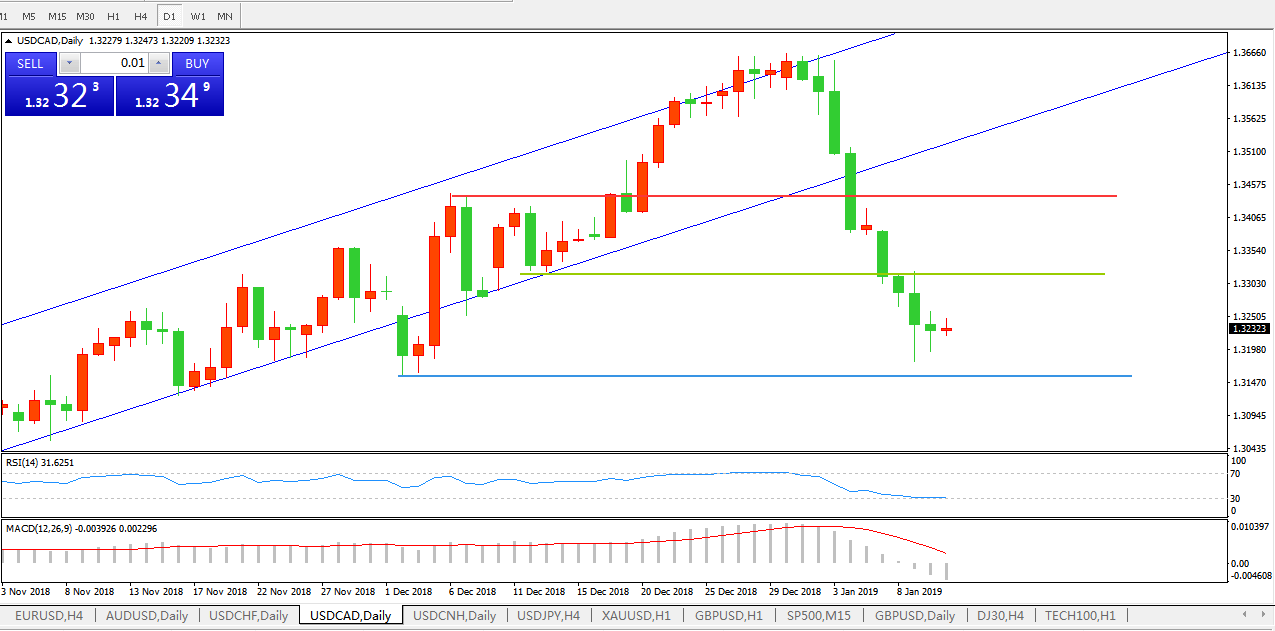Screen dimensions: 1275x631
Task: Switch to XAUUSD,H1 chart tab
Action: [635, 615]
